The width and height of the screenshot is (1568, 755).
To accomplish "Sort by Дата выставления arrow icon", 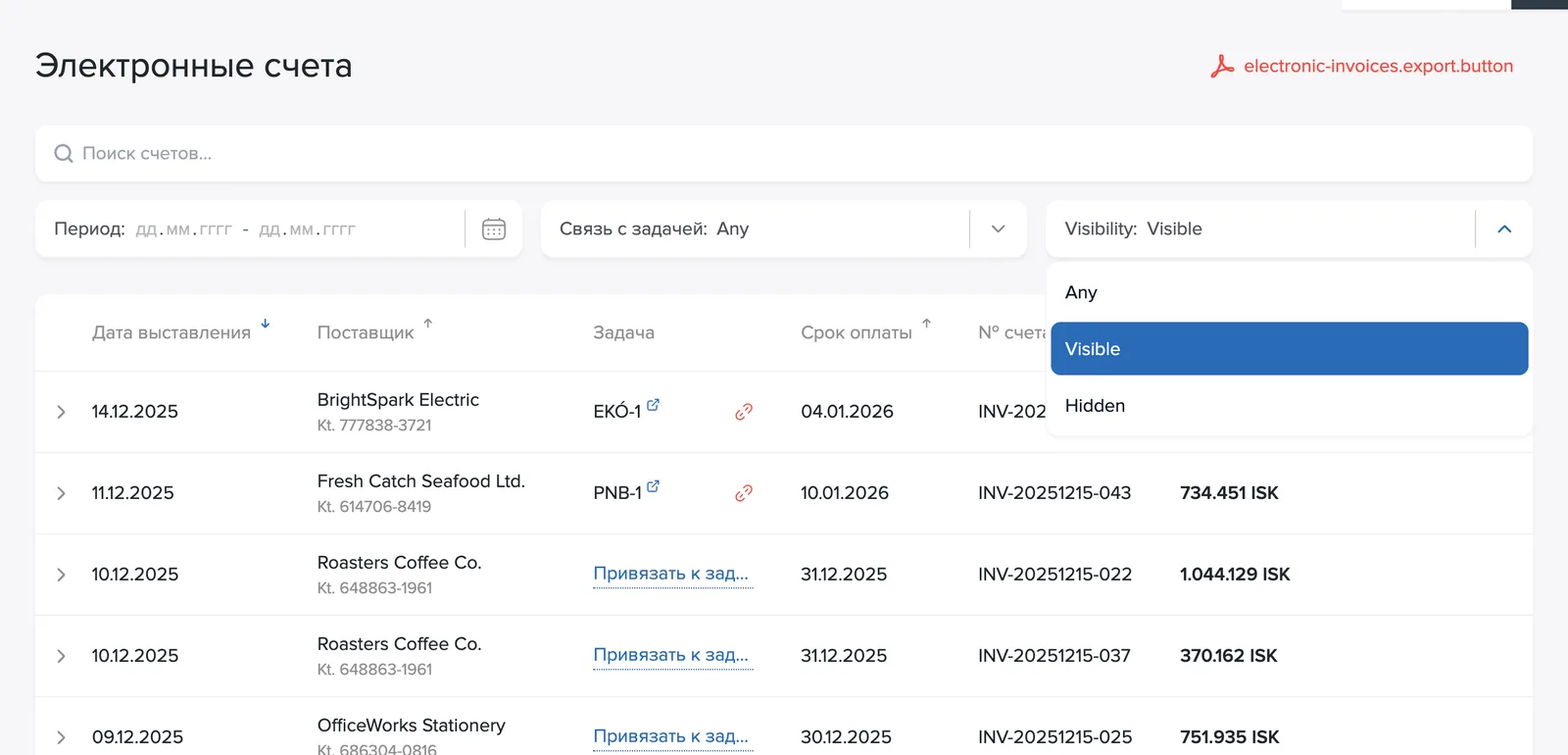I will tap(265, 324).
